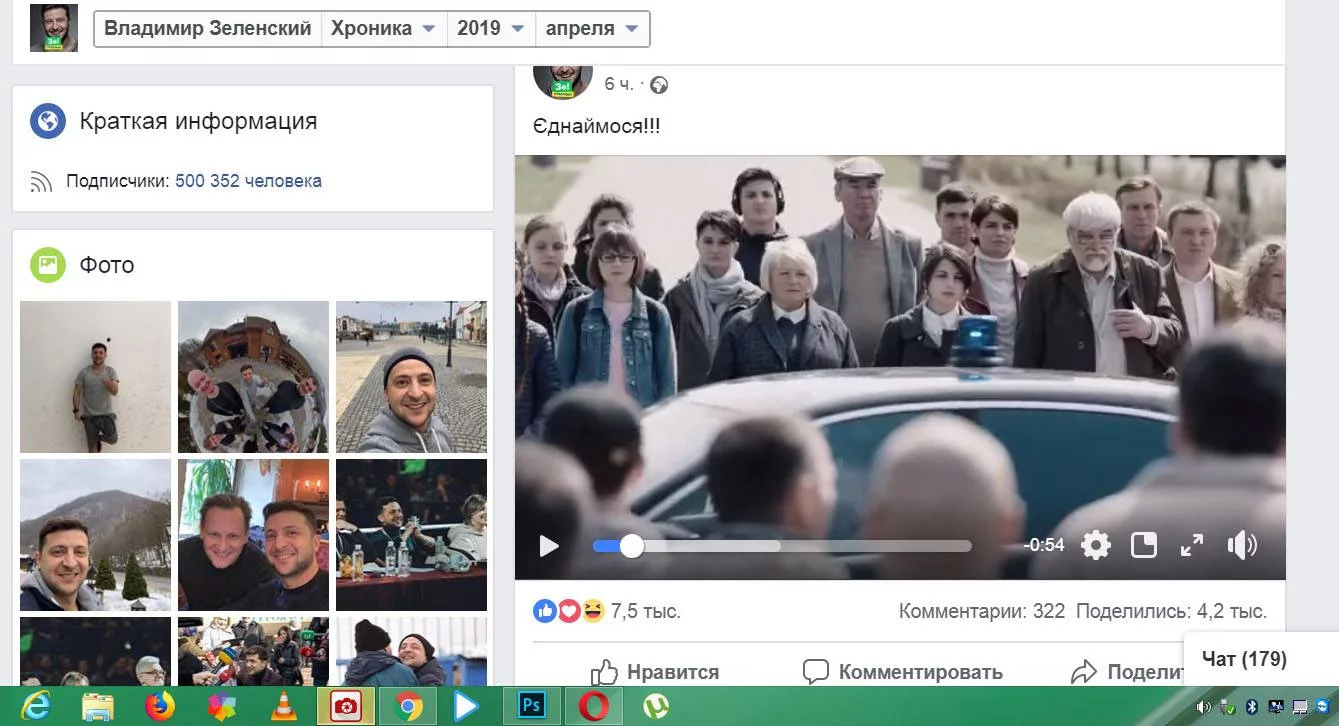
Task: Open Поделились: 4,2 тыс.
Action: pyautogui.click(x=1171, y=611)
